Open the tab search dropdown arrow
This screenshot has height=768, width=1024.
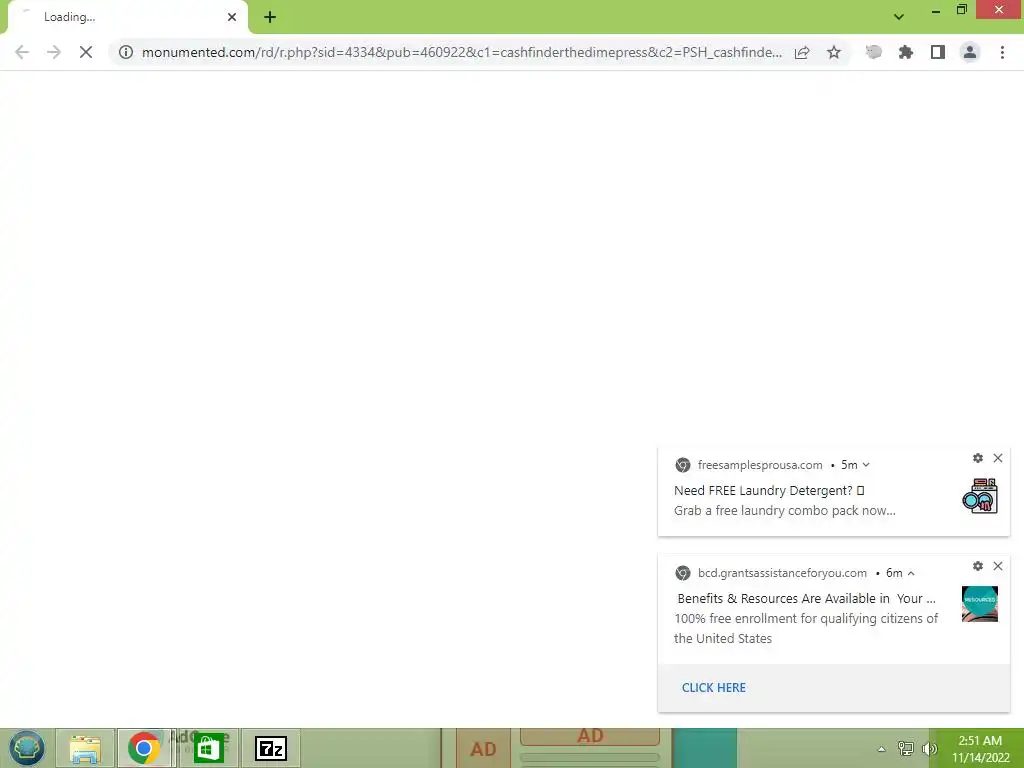point(899,17)
